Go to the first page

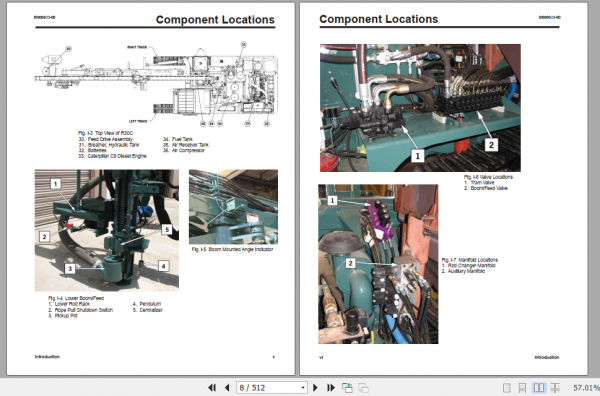212,388
